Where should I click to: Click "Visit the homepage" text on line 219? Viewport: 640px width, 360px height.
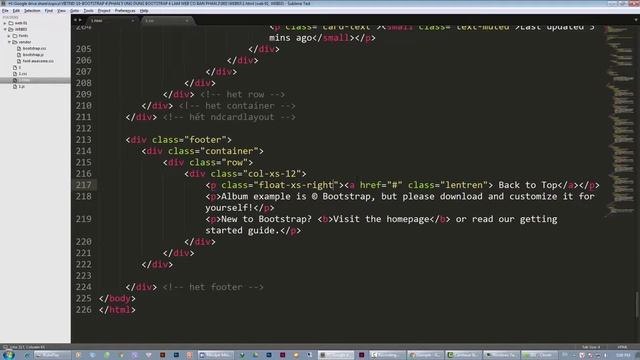[381, 219]
